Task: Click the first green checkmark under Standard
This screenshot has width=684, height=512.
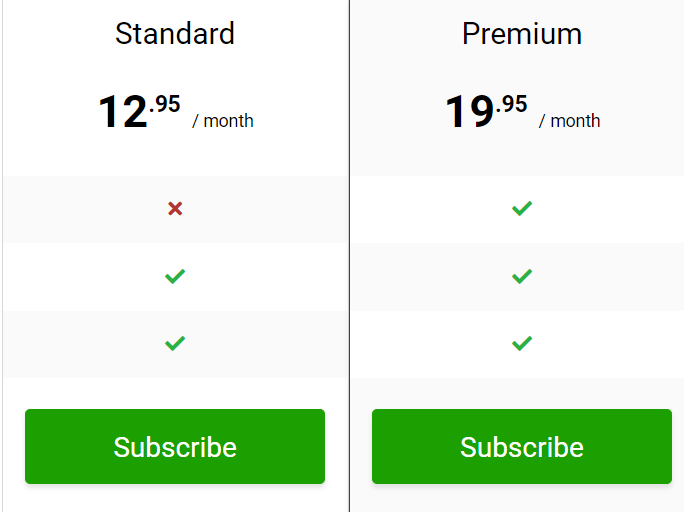Action: tap(175, 276)
